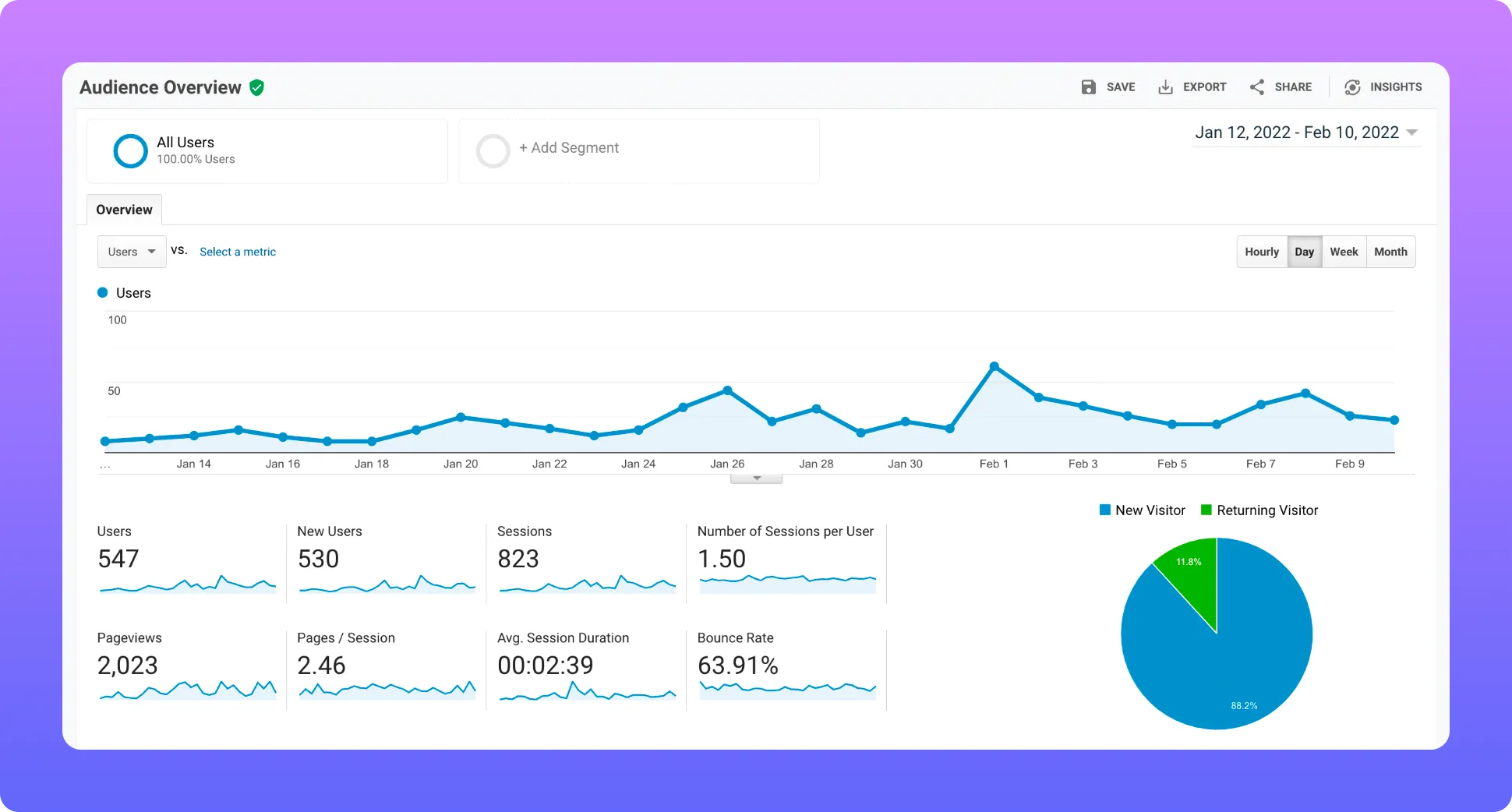This screenshot has height=812, width=1512.
Task: Click the Sessions 823 sparkline
Action: click(588, 584)
